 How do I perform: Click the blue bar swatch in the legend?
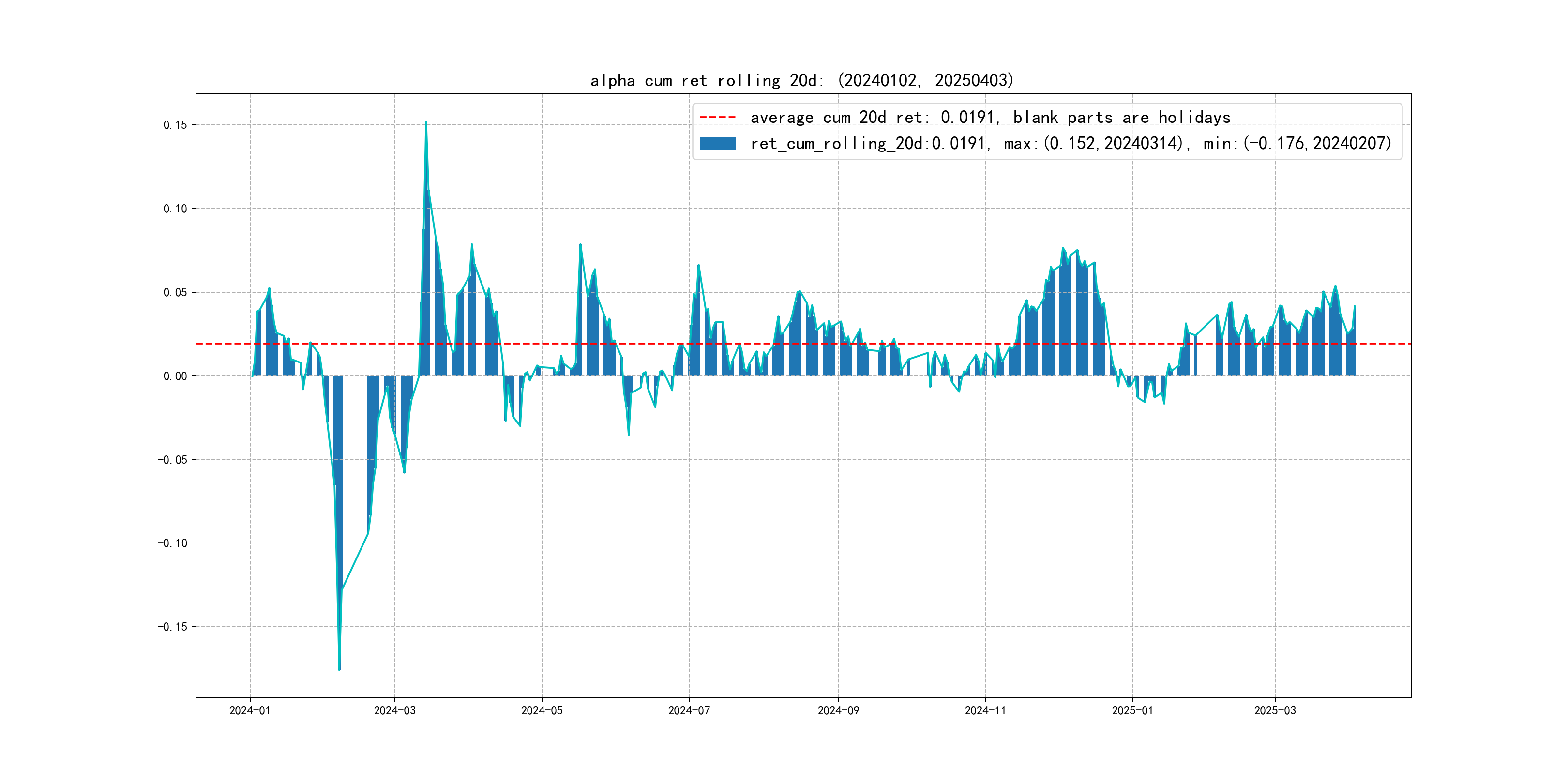[717, 144]
